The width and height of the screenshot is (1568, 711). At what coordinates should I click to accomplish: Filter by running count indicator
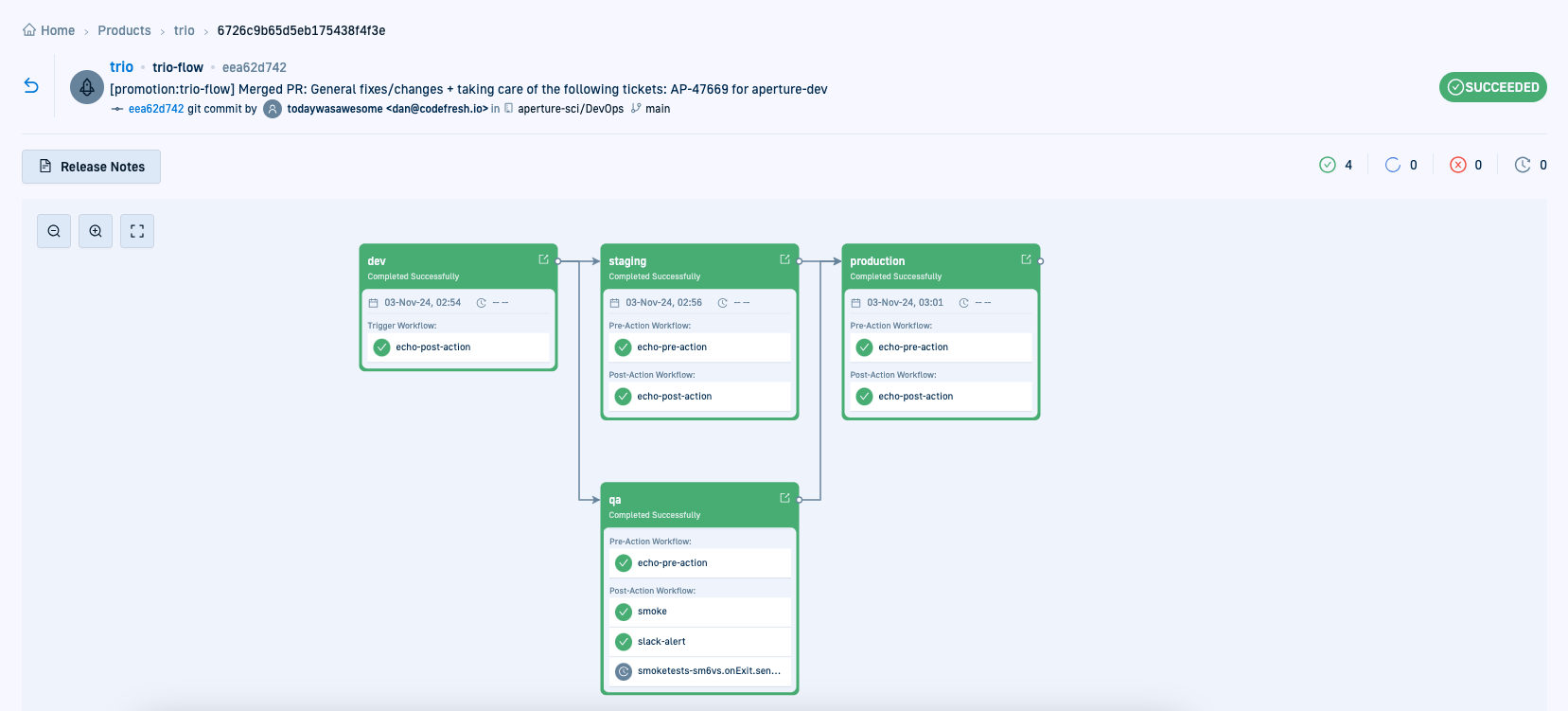1401,165
